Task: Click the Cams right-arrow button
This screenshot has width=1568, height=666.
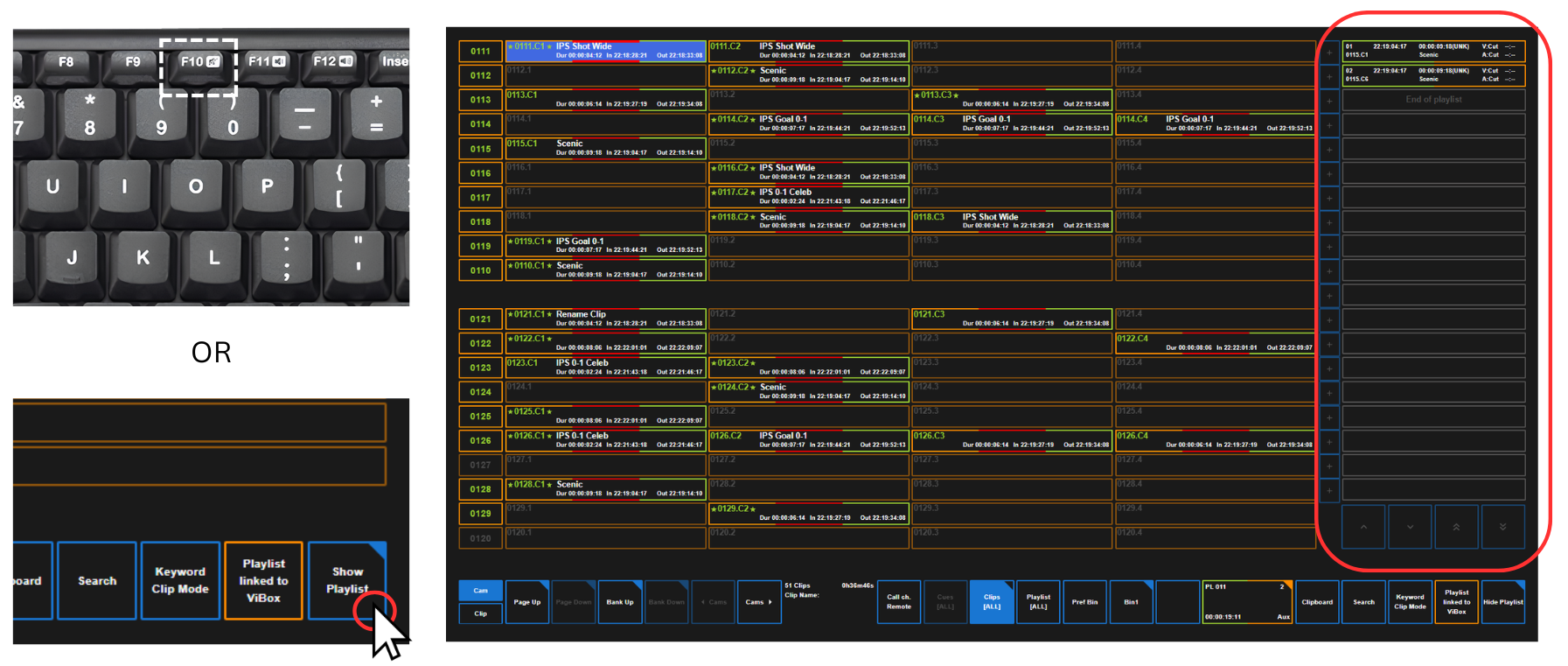Action: click(759, 602)
